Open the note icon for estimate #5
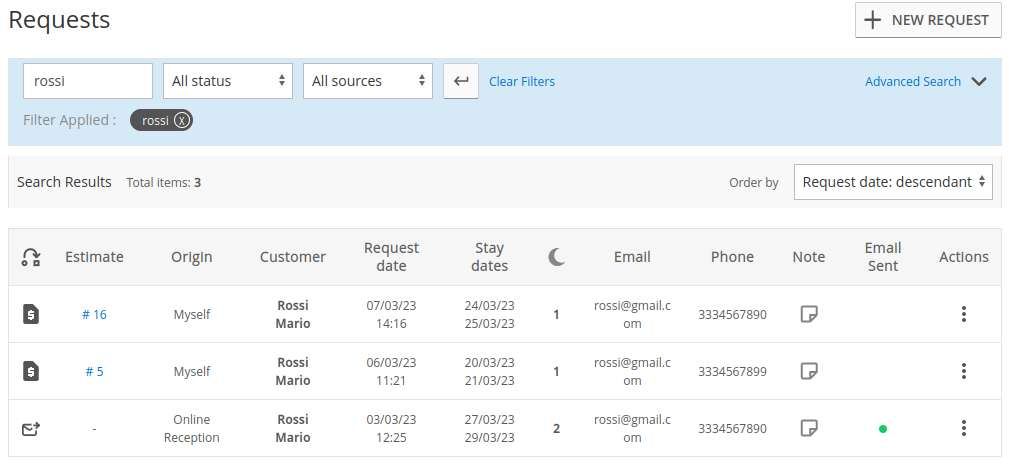The height and width of the screenshot is (467, 1009). pyautogui.click(x=809, y=371)
